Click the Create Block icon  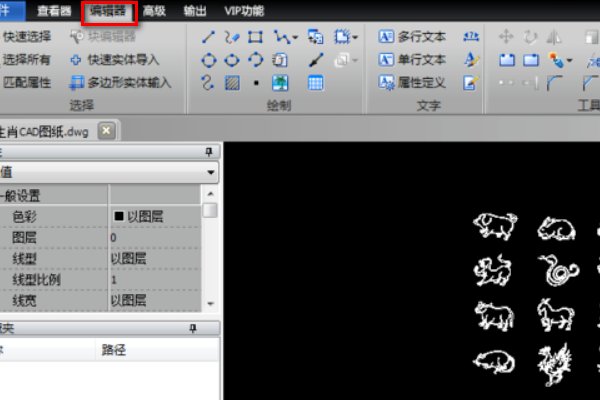pos(342,37)
